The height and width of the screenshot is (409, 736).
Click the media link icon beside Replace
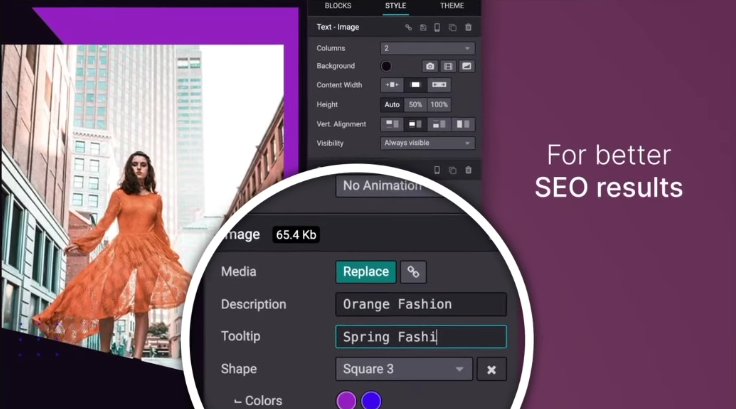[413, 272]
